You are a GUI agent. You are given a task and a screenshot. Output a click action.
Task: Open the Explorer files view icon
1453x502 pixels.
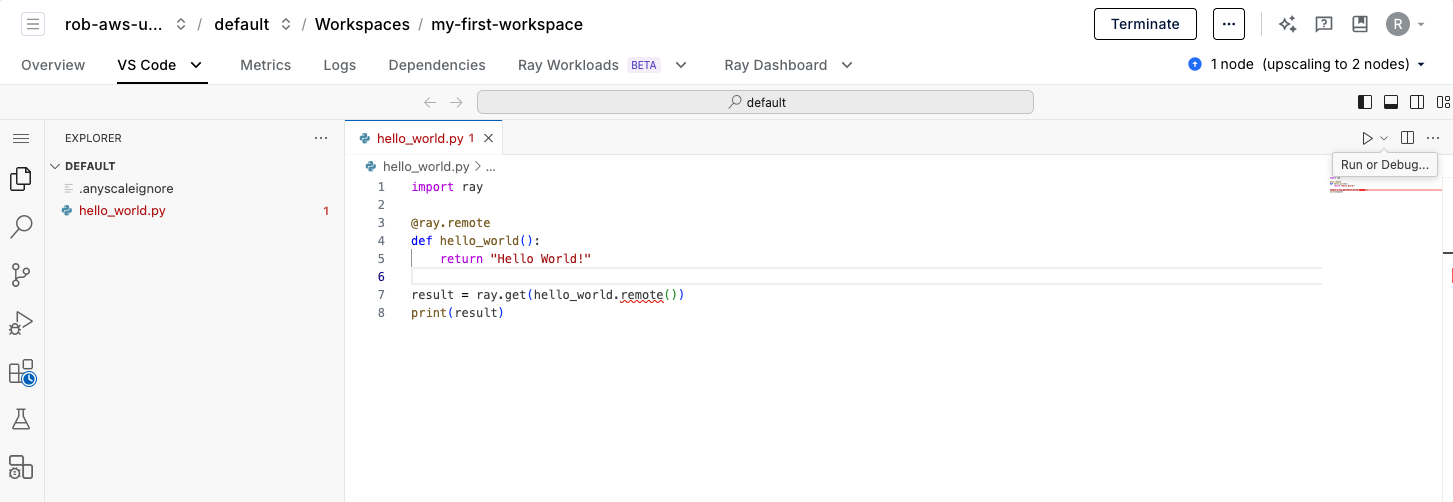21,179
